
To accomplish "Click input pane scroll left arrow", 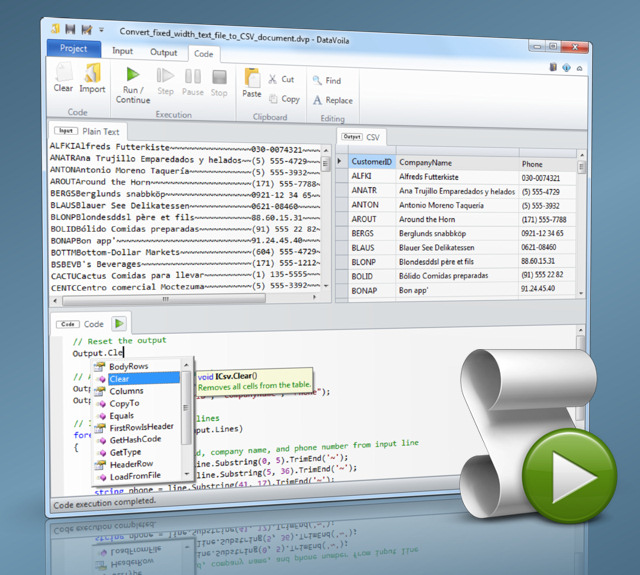I will click(55, 301).
